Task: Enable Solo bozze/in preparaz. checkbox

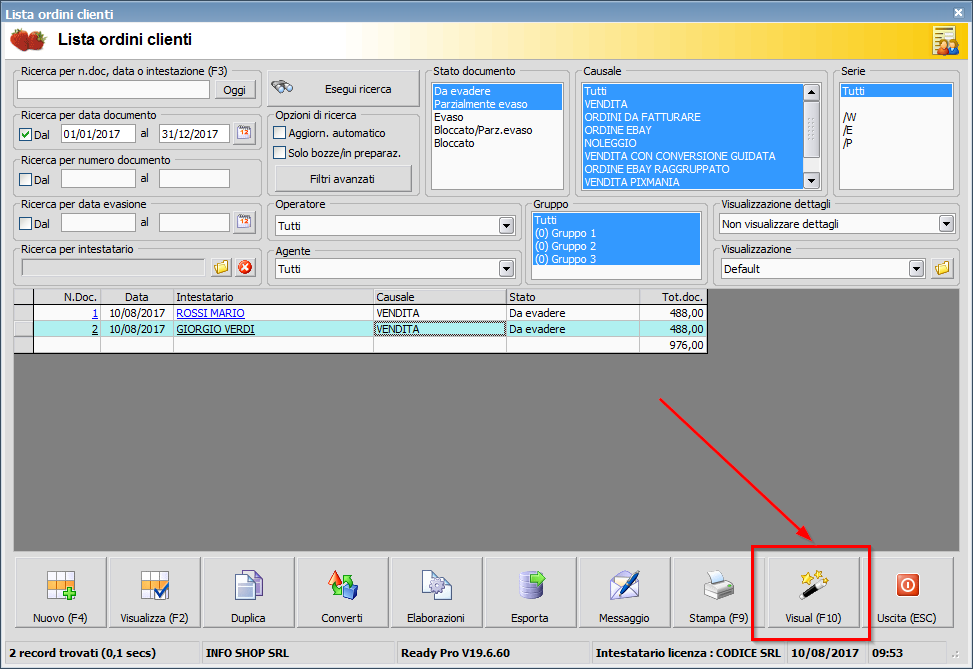Action: coord(280,153)
